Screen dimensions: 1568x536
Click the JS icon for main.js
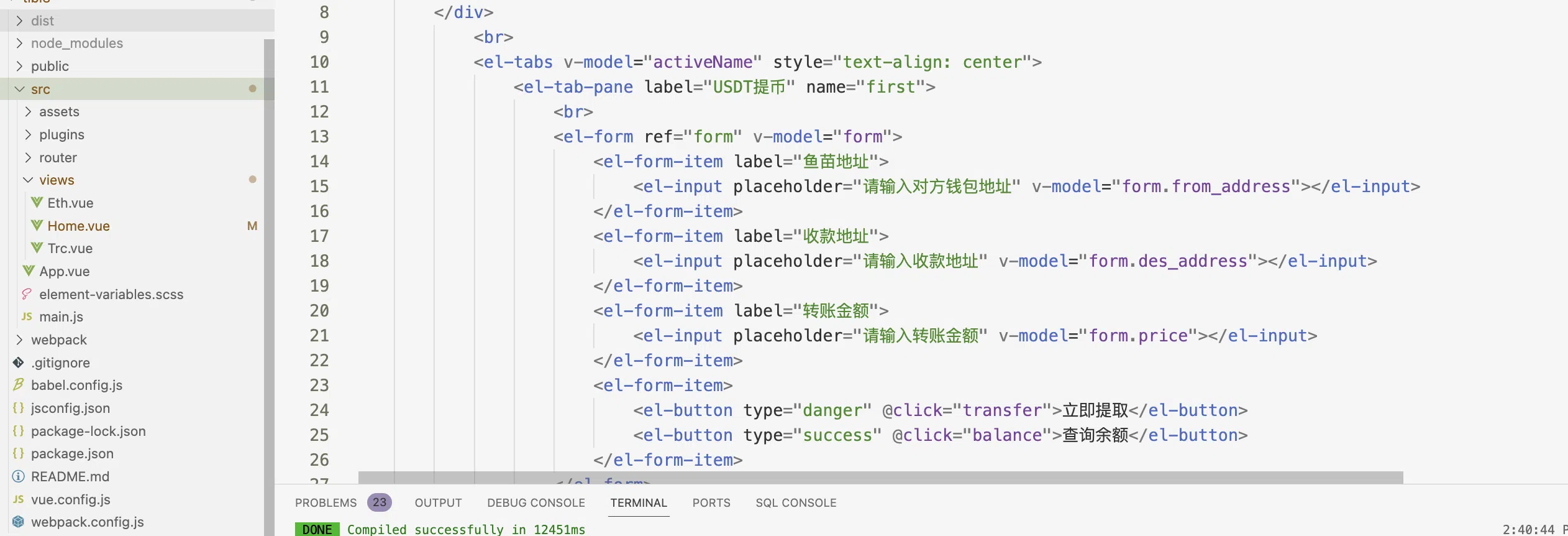[27, 317]
